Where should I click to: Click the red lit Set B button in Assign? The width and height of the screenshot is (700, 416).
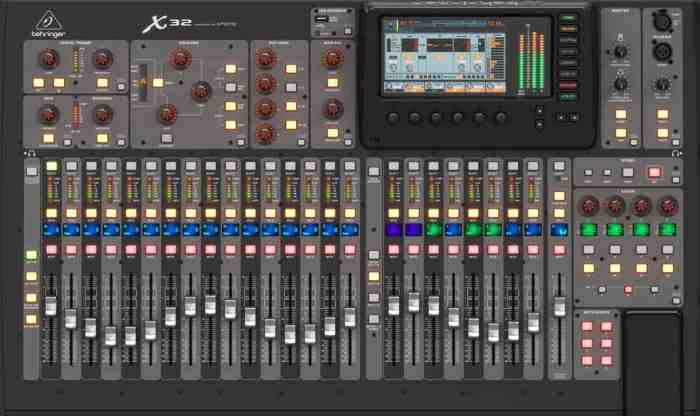(628, 290)
